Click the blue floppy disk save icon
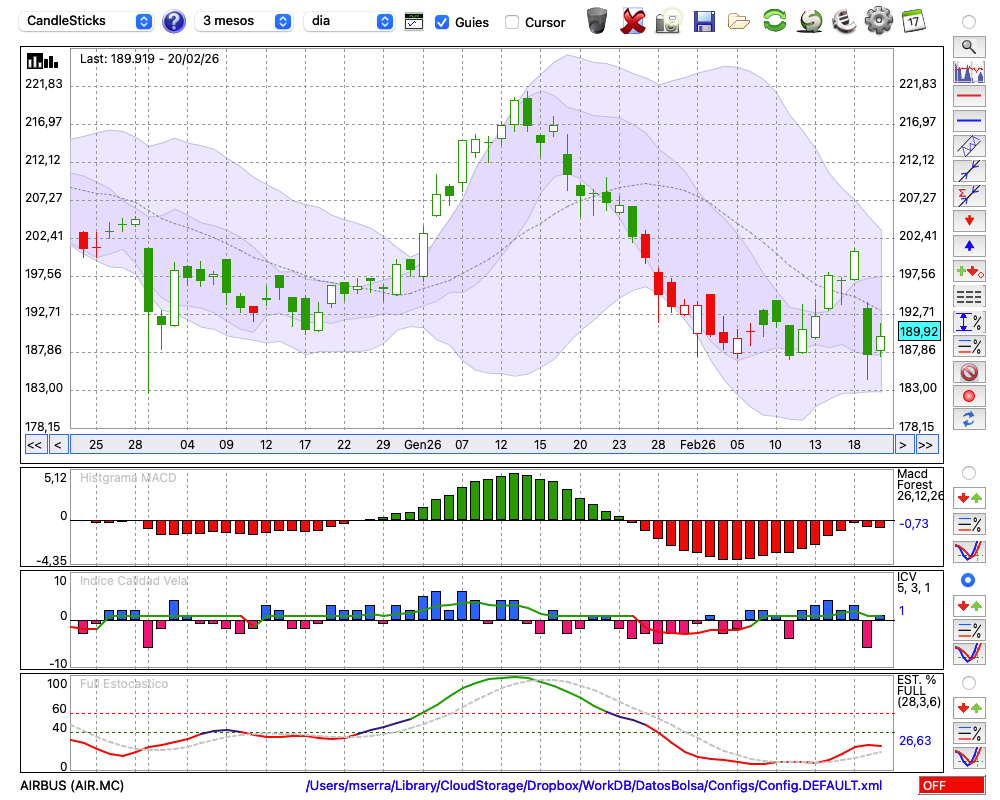Viewport: 1000px width, 800px height. point(704,20)
